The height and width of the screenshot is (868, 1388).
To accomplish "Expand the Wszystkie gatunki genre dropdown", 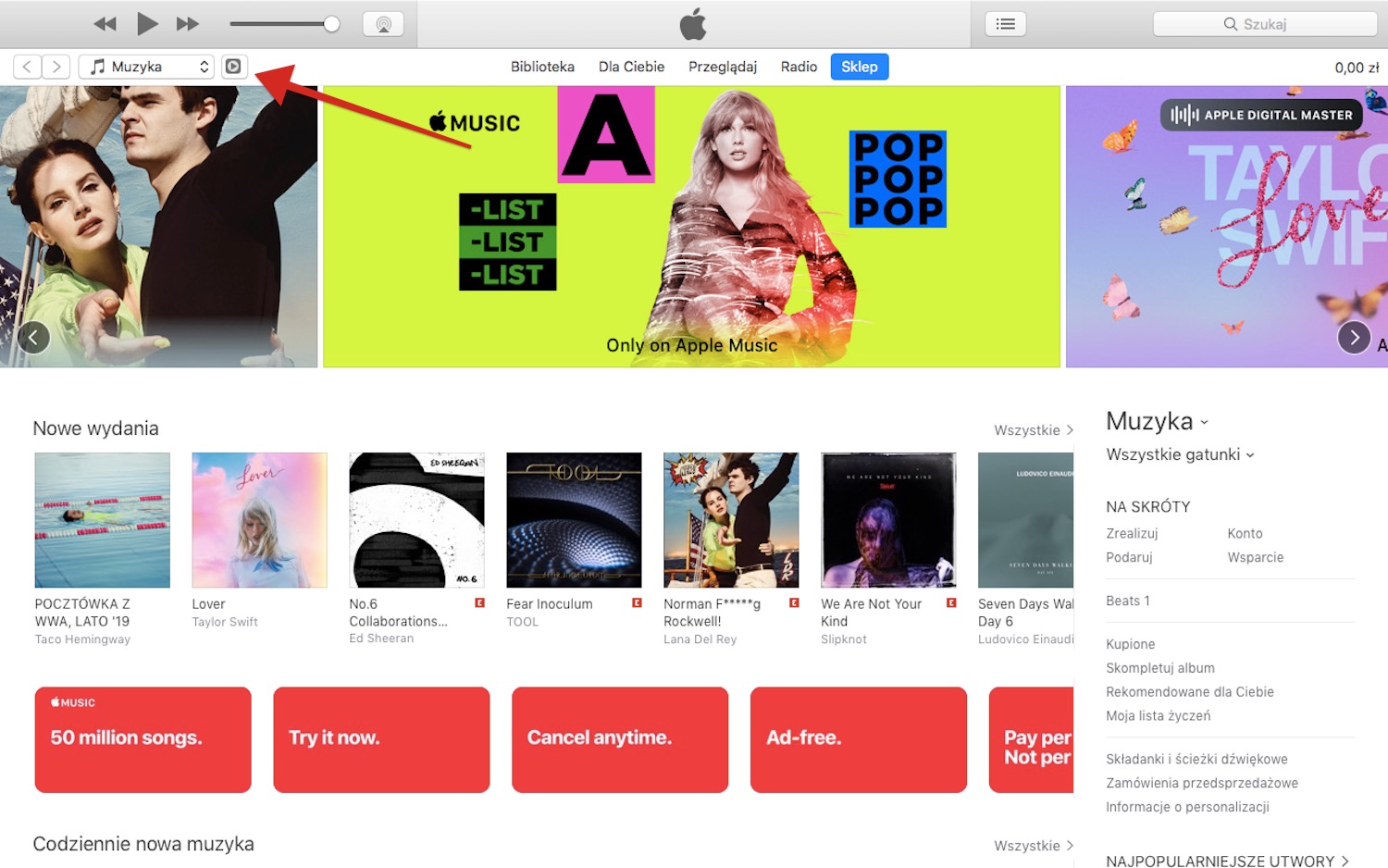I will 1180,454.
